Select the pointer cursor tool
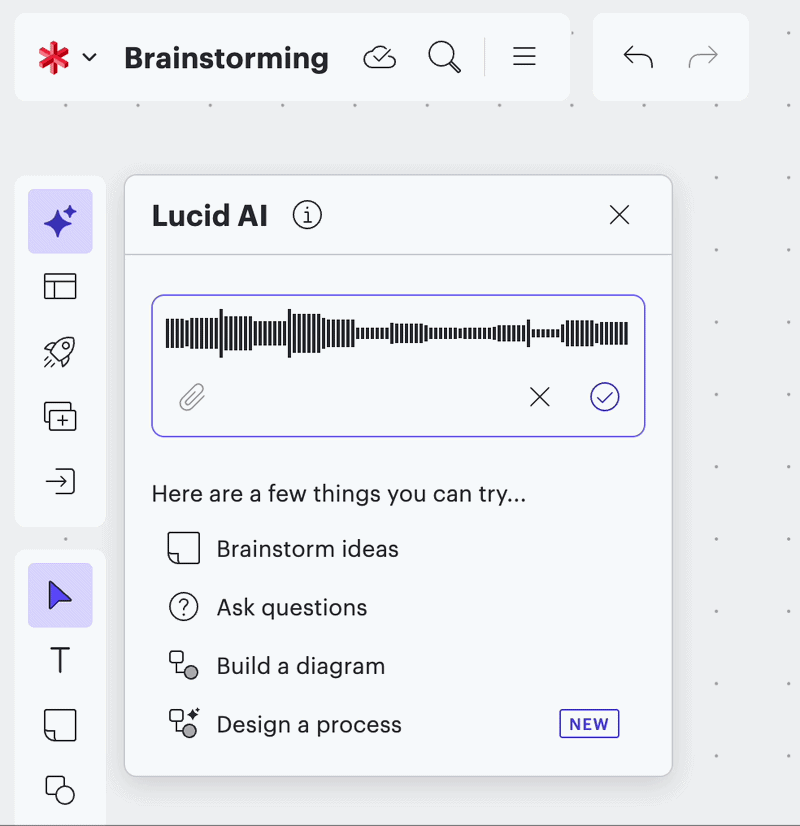 (x=60, y=595)
